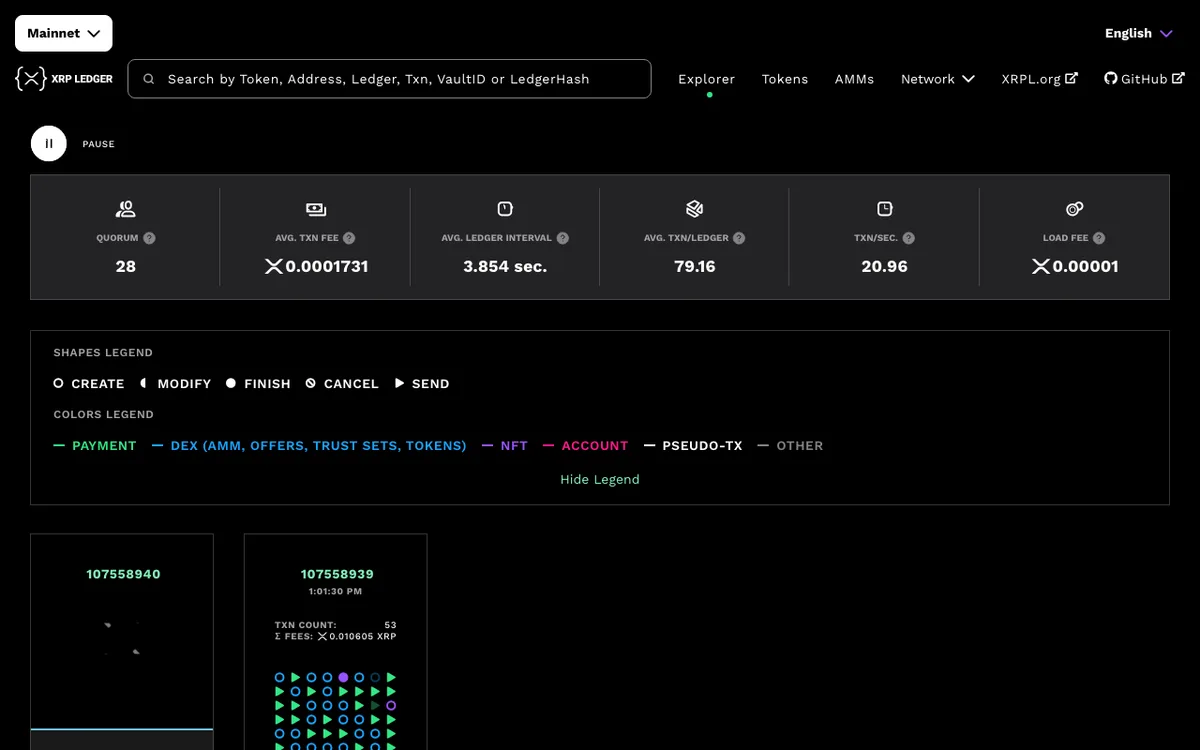Show help for Avg. Ledger Interval

pos(563,238)
